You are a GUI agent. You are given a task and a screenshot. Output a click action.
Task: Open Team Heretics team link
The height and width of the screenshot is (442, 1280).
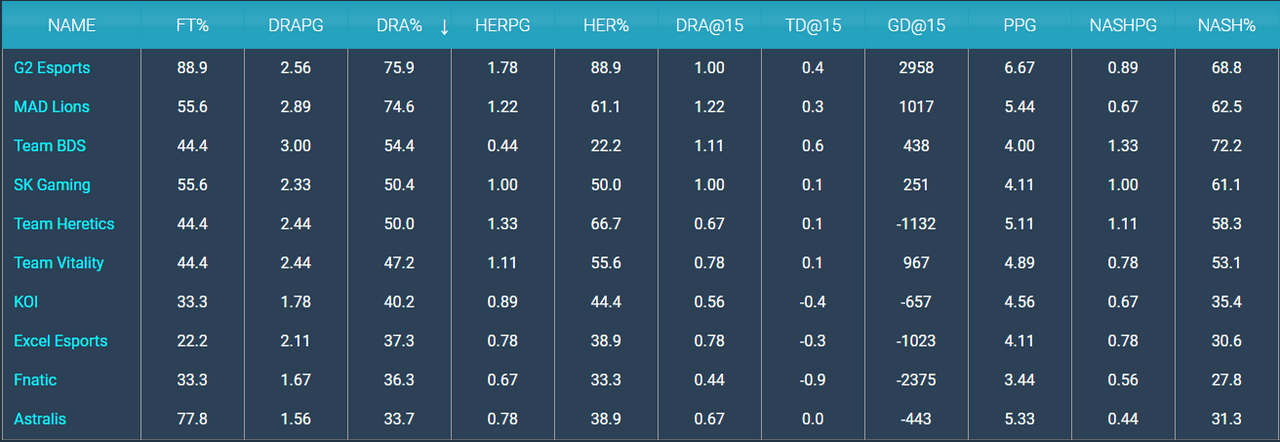[64, 224]
